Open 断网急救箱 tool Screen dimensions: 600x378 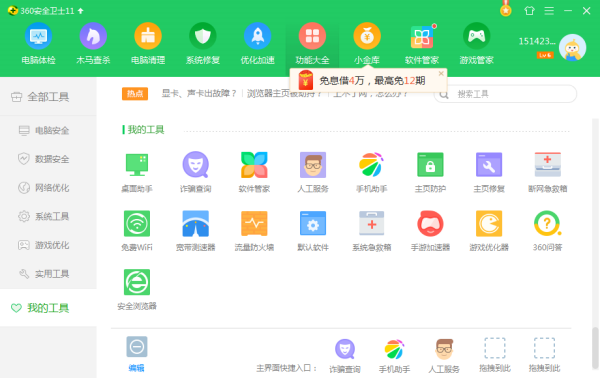point(548,172)
